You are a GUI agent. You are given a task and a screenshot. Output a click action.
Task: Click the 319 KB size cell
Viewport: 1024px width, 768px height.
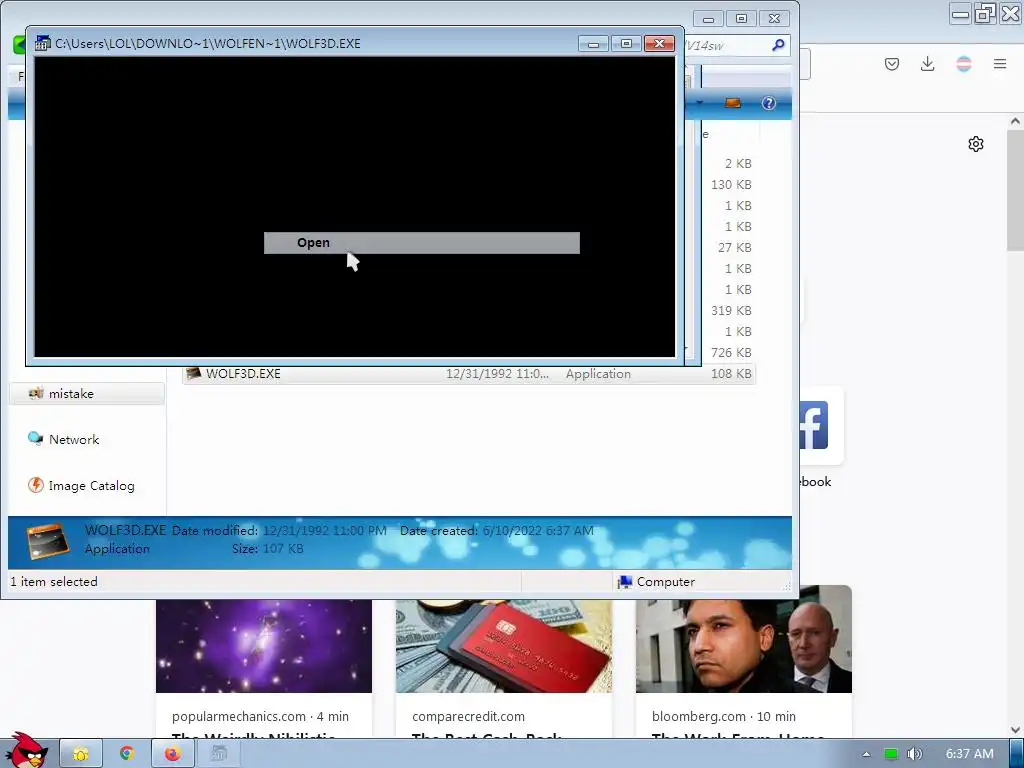[x=731, y=311]
